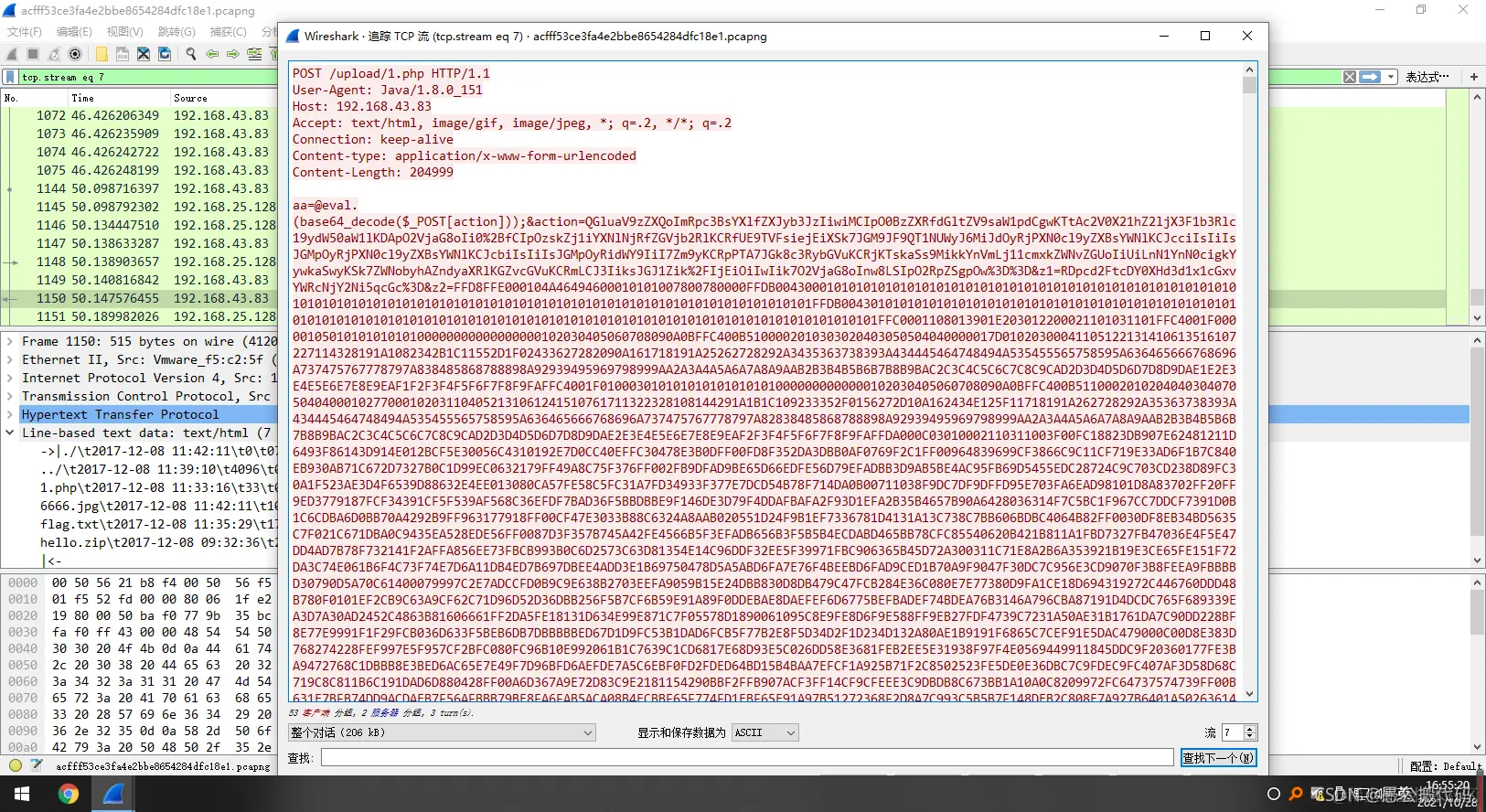This screenshot has height=812, width=1486.
Task: Open the 整个对话 (206 kB) conversation dropdown
Action: click(x=442, y=732)
